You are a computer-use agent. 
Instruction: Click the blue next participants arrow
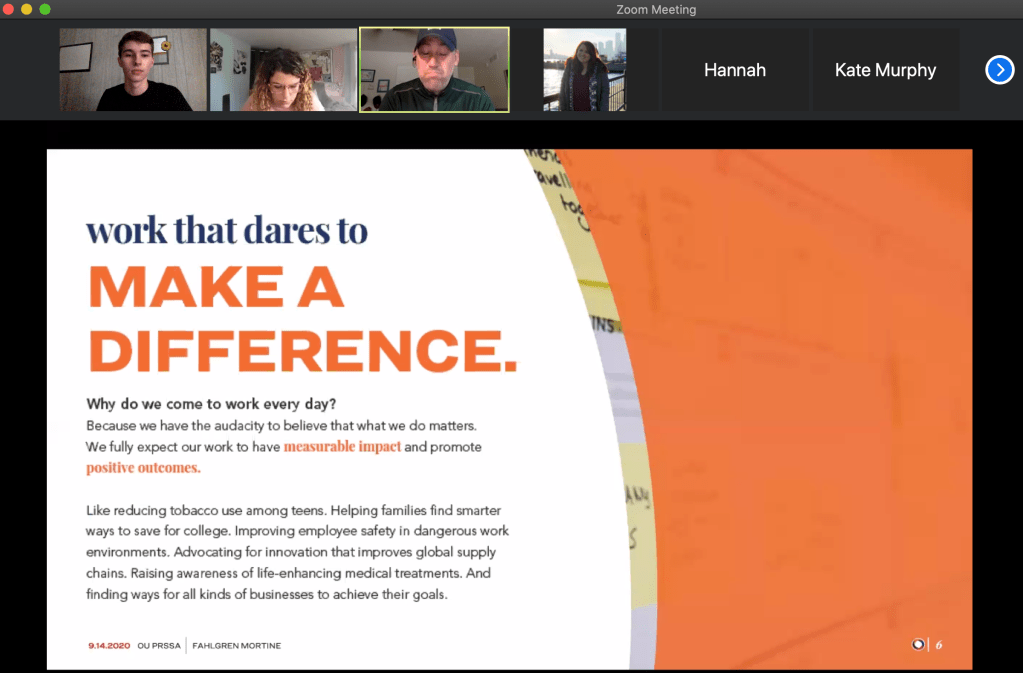[999, 70]
